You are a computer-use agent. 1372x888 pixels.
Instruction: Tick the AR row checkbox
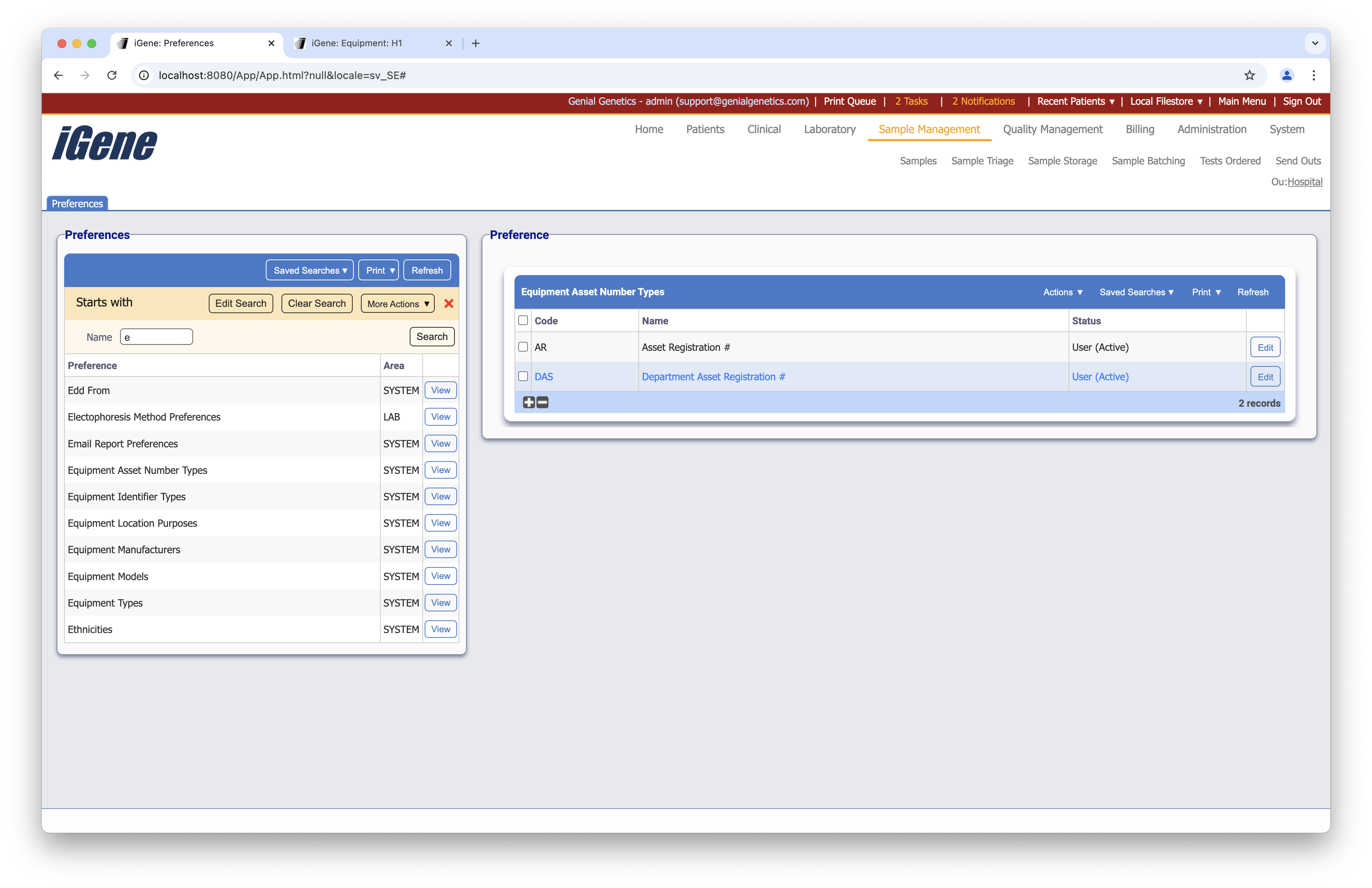pos(523,347)
